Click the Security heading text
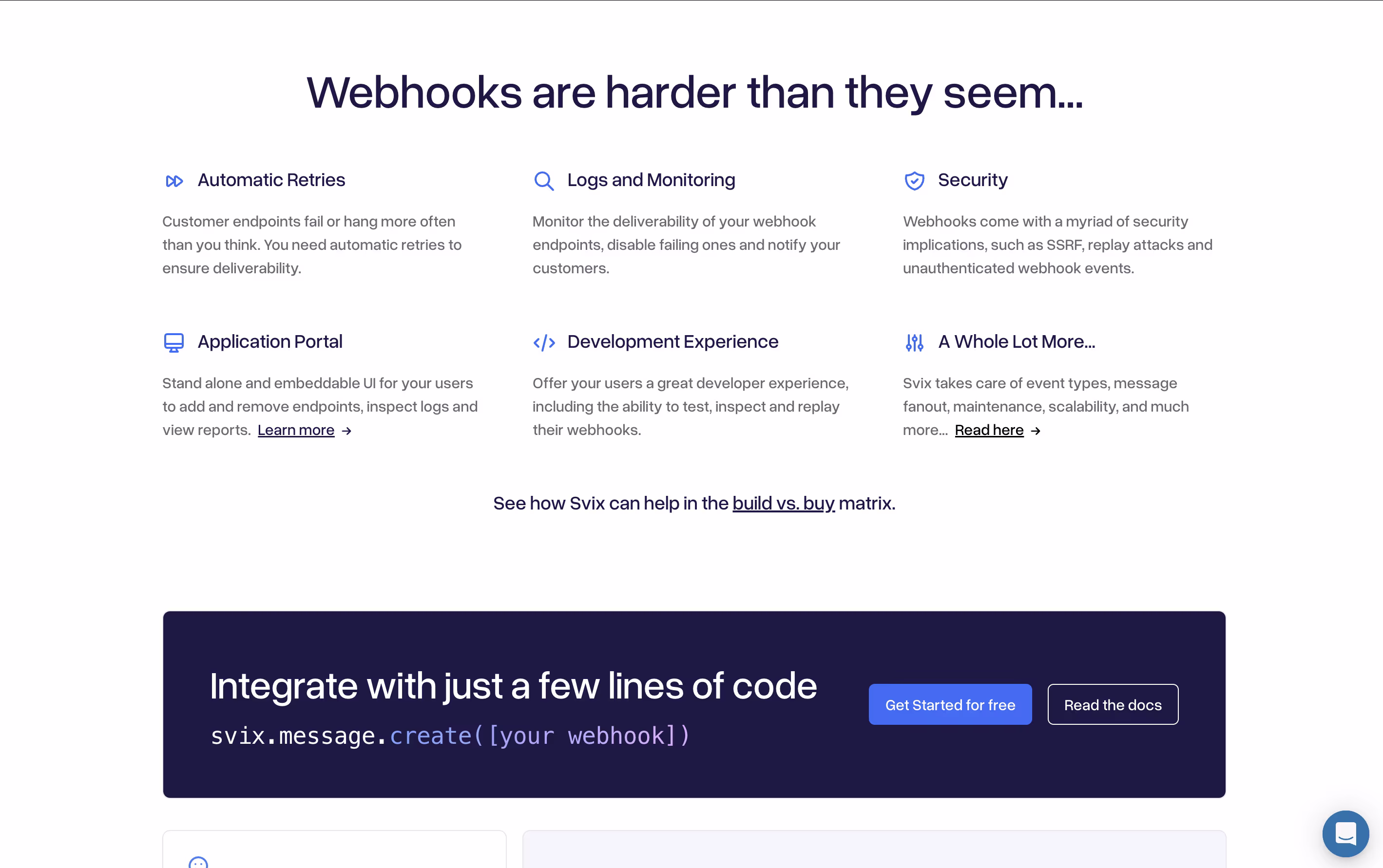 pyautogui.click(x=972, y=180)
